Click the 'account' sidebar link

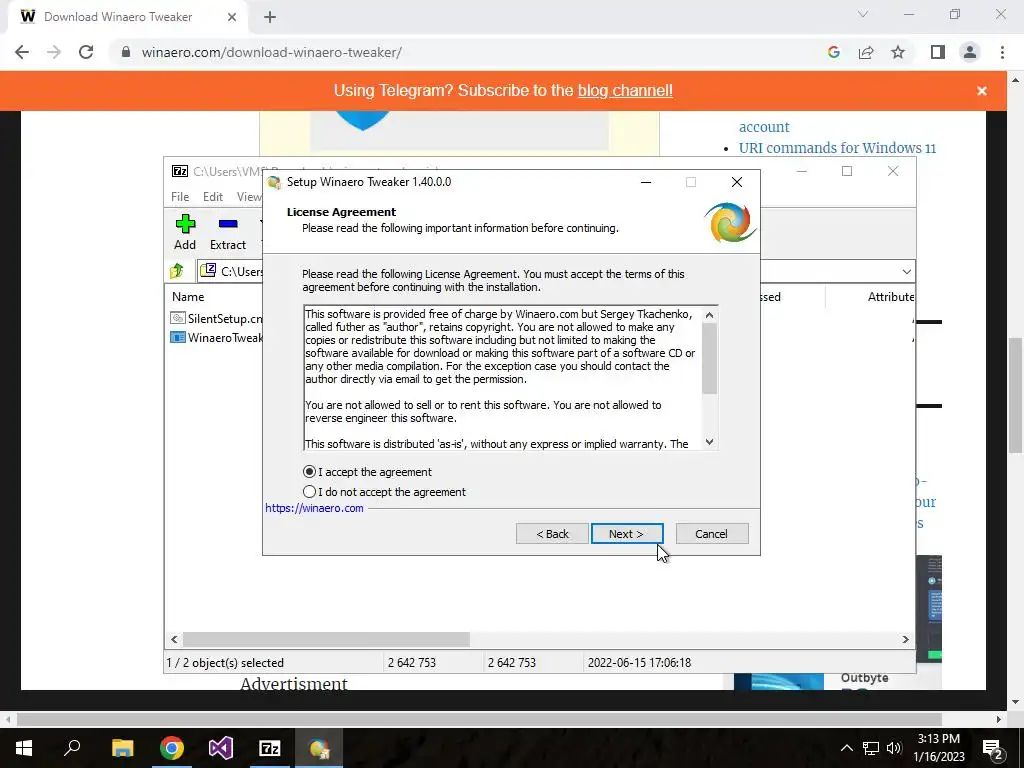tap(764, 127)
